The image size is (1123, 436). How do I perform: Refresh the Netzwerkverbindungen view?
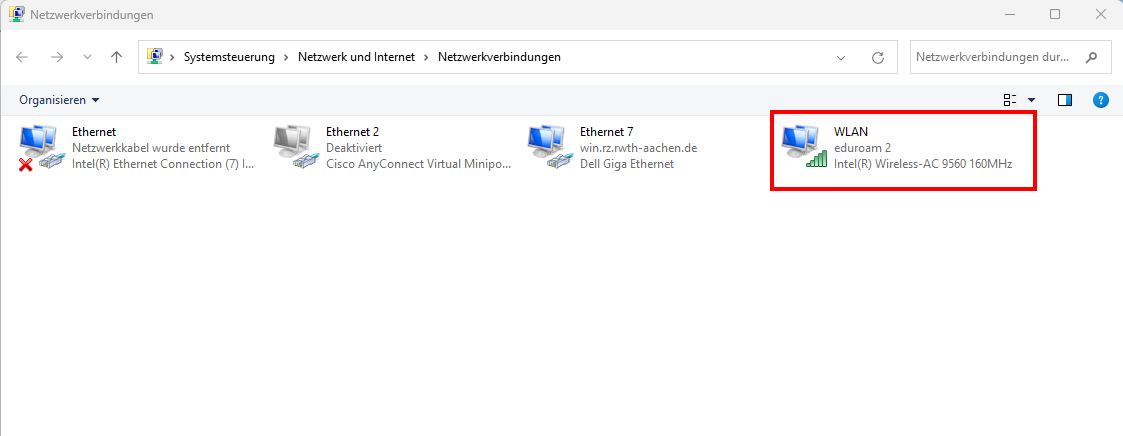tap(877, 58)
